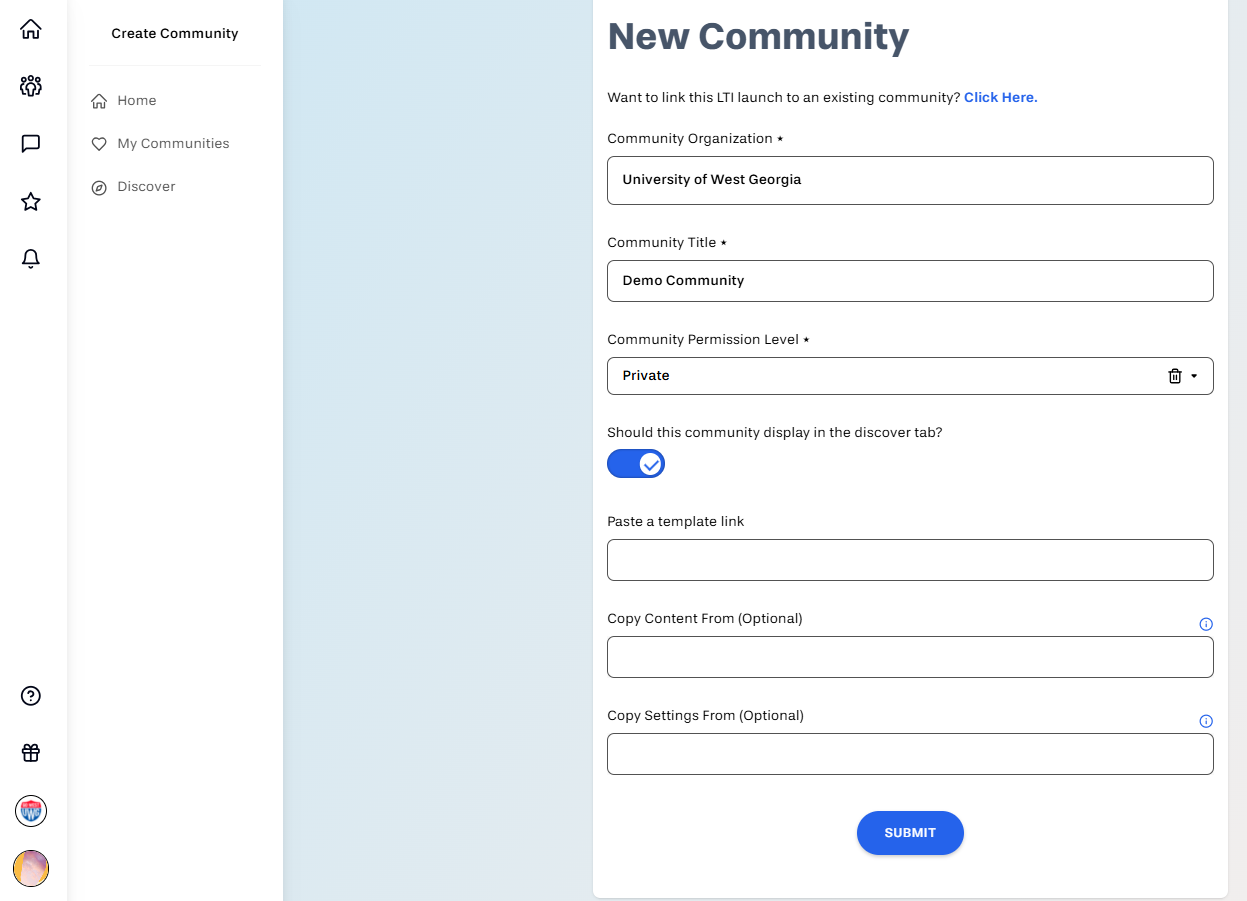Viewport: 1247px width, 901px height.
Task: Open the communities people icon
Action: point(31,86)
